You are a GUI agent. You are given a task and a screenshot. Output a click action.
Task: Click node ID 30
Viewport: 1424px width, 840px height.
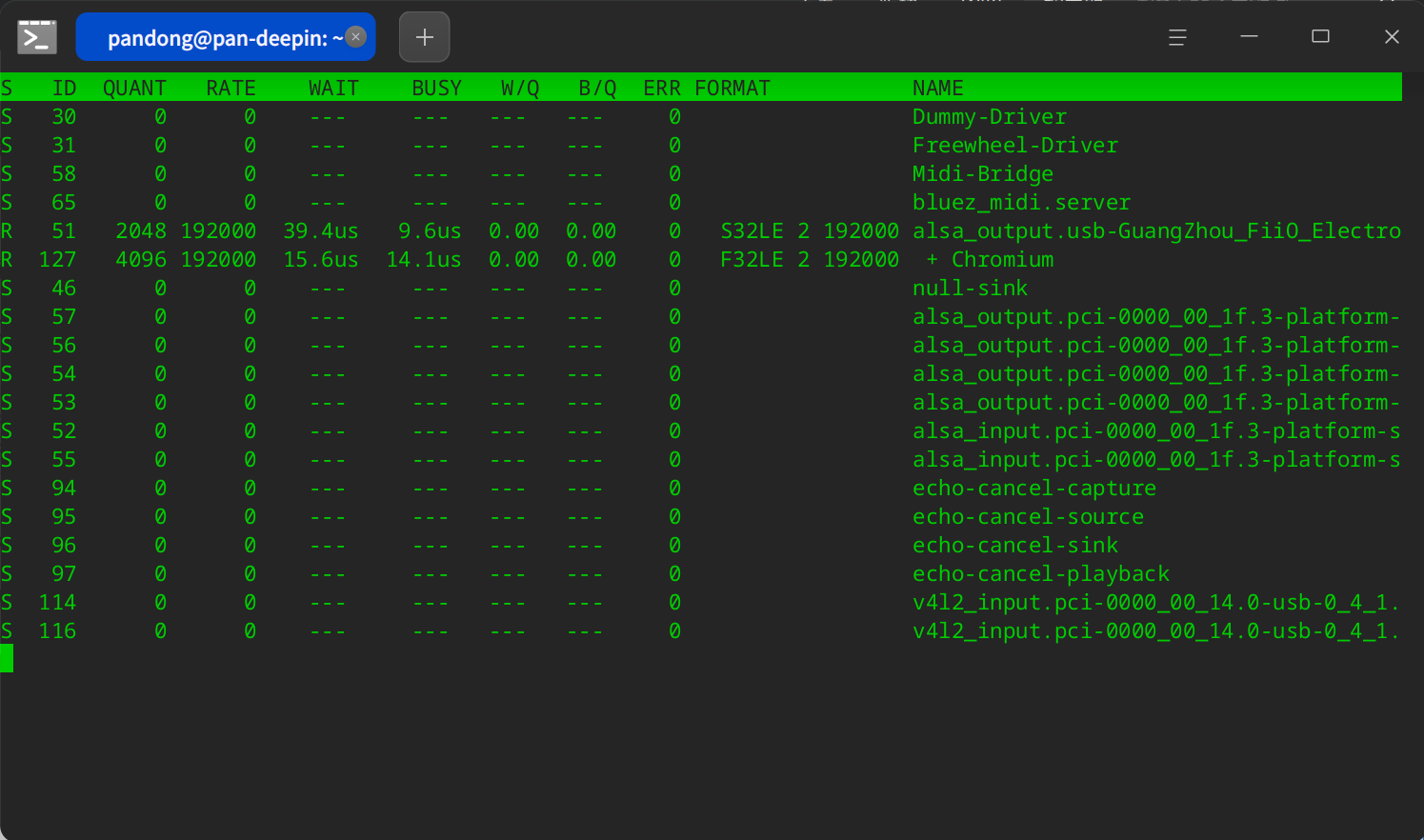(64, 116)
